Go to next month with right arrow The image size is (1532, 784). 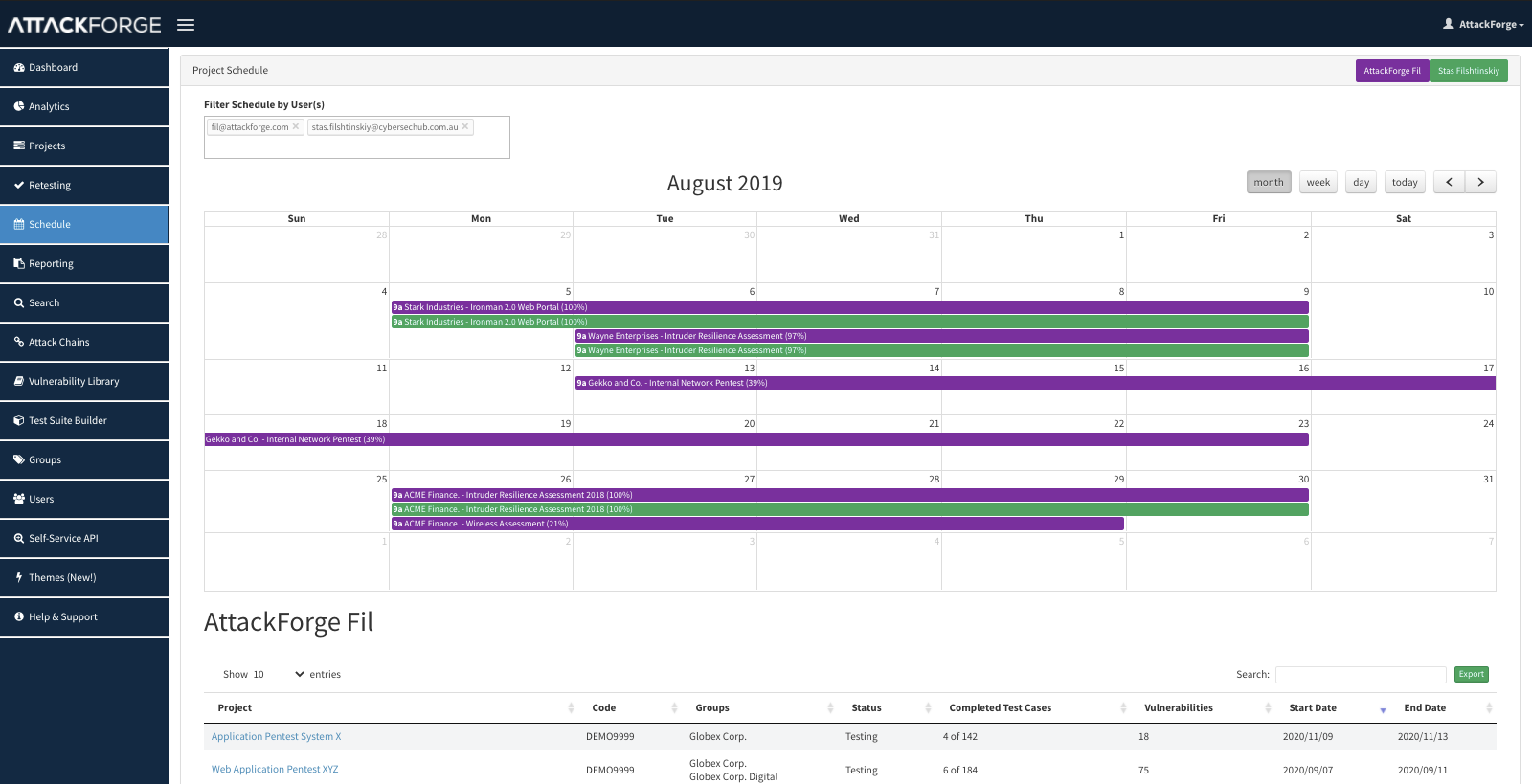click(1480, 182)
